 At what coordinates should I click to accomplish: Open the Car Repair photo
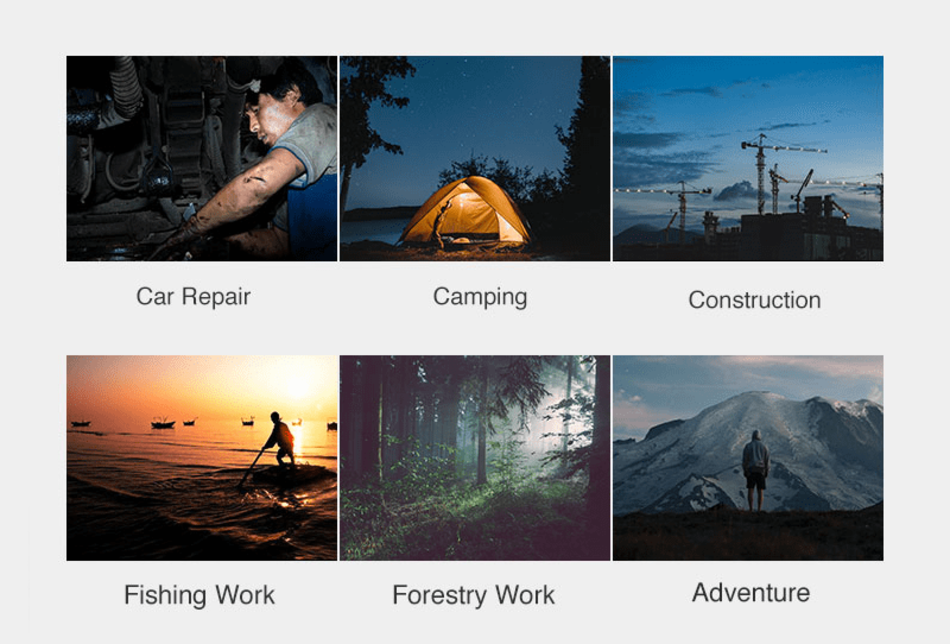point(202,159)
